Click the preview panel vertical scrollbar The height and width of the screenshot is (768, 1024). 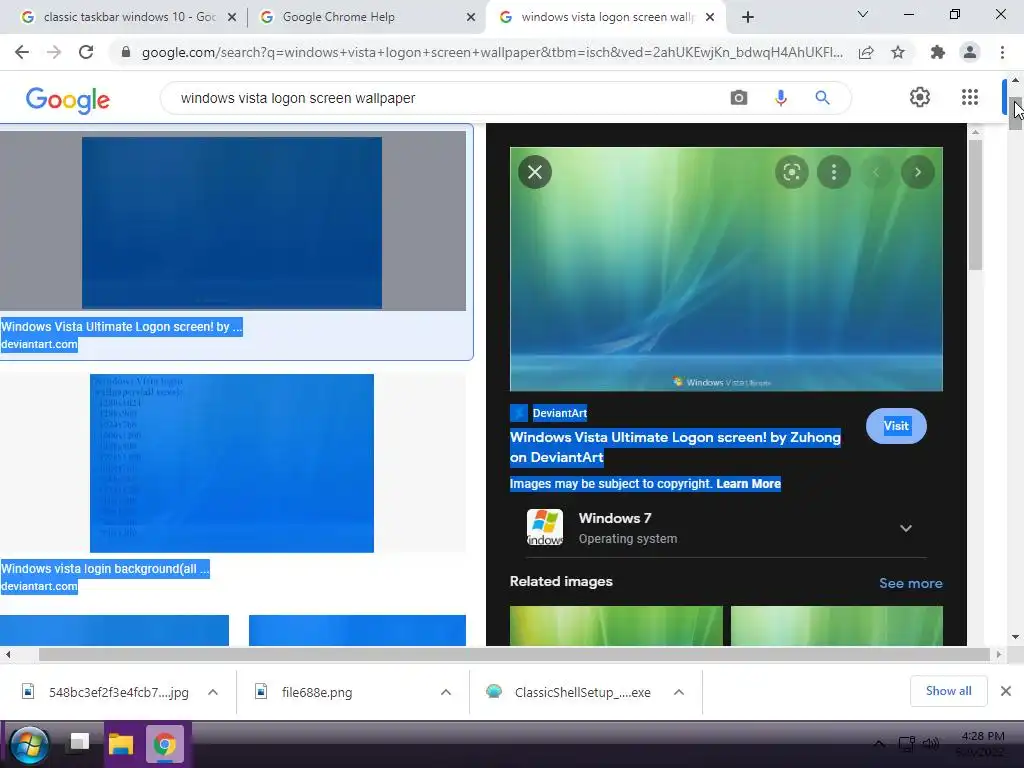pyautogui.click(x=975, y=204)
